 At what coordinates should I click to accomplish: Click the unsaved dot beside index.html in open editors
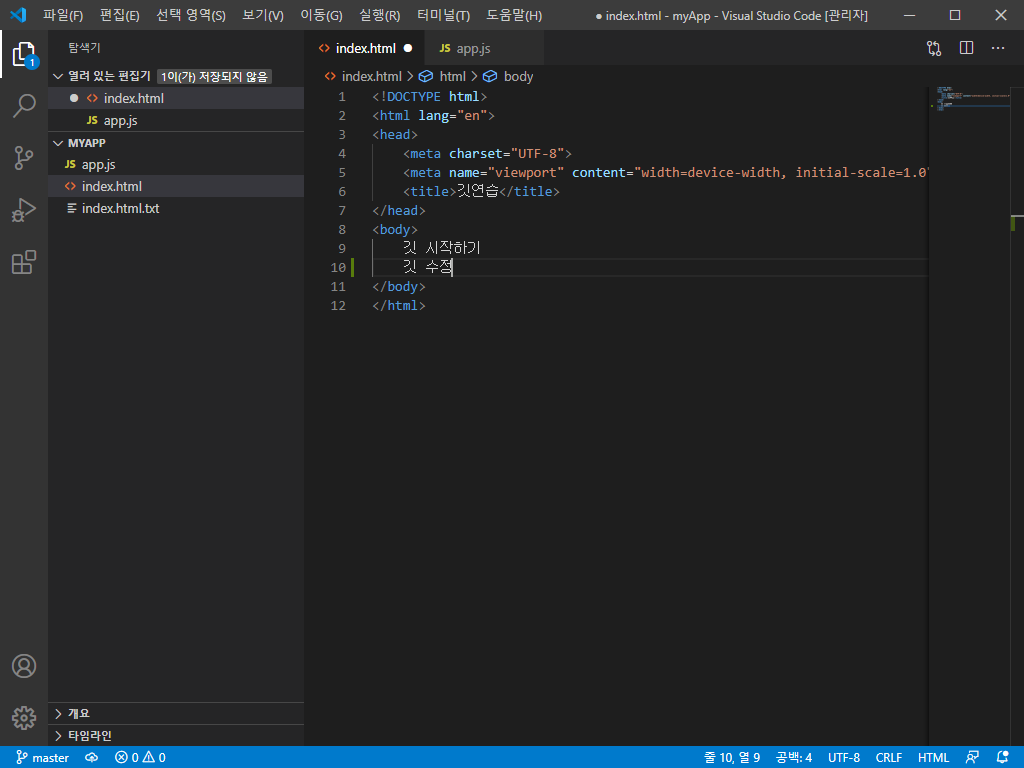[x=74, y=98]
